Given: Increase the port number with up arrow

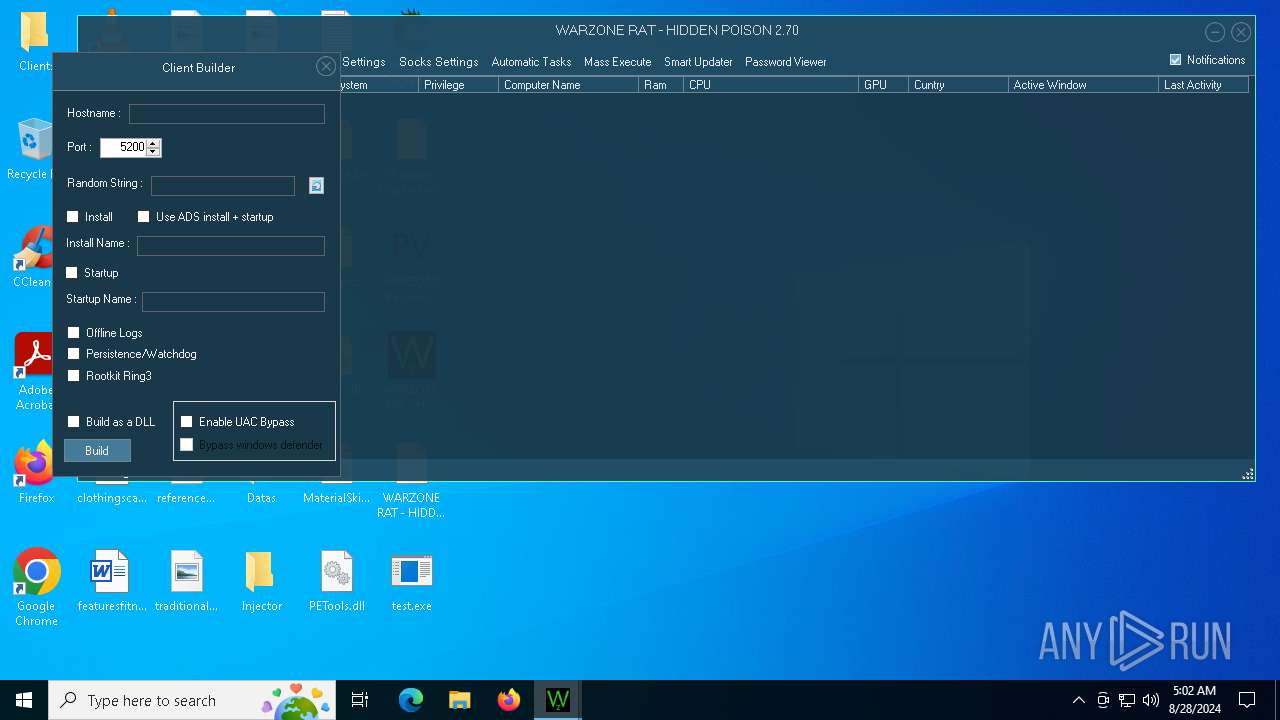Looking at the screenshot, I should pyautogui.click(x=153, y=144).
